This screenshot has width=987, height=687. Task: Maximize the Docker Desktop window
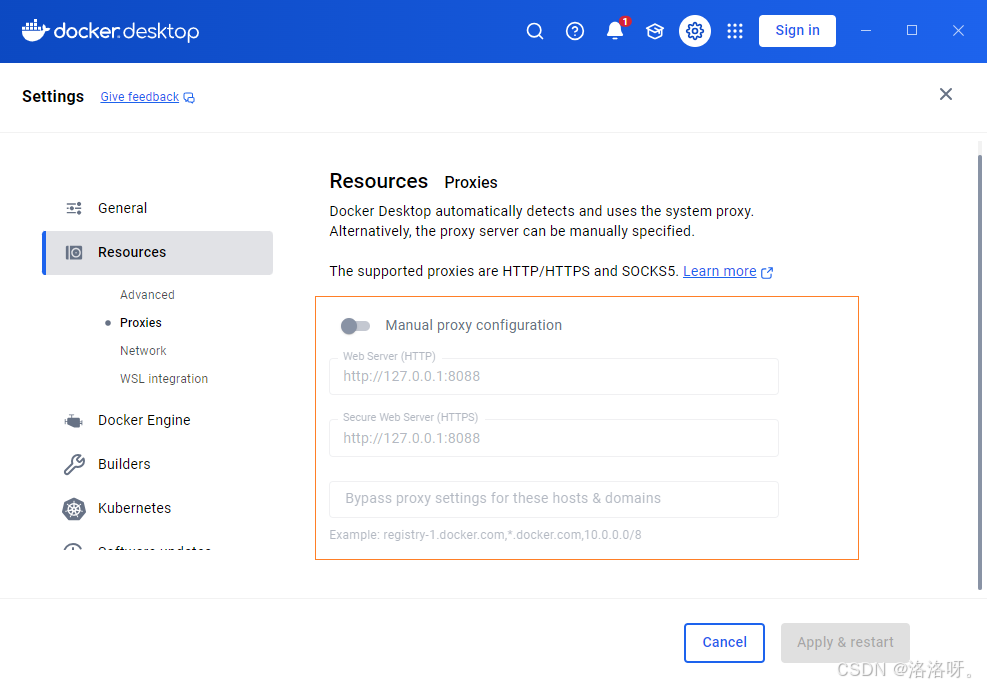911,31
